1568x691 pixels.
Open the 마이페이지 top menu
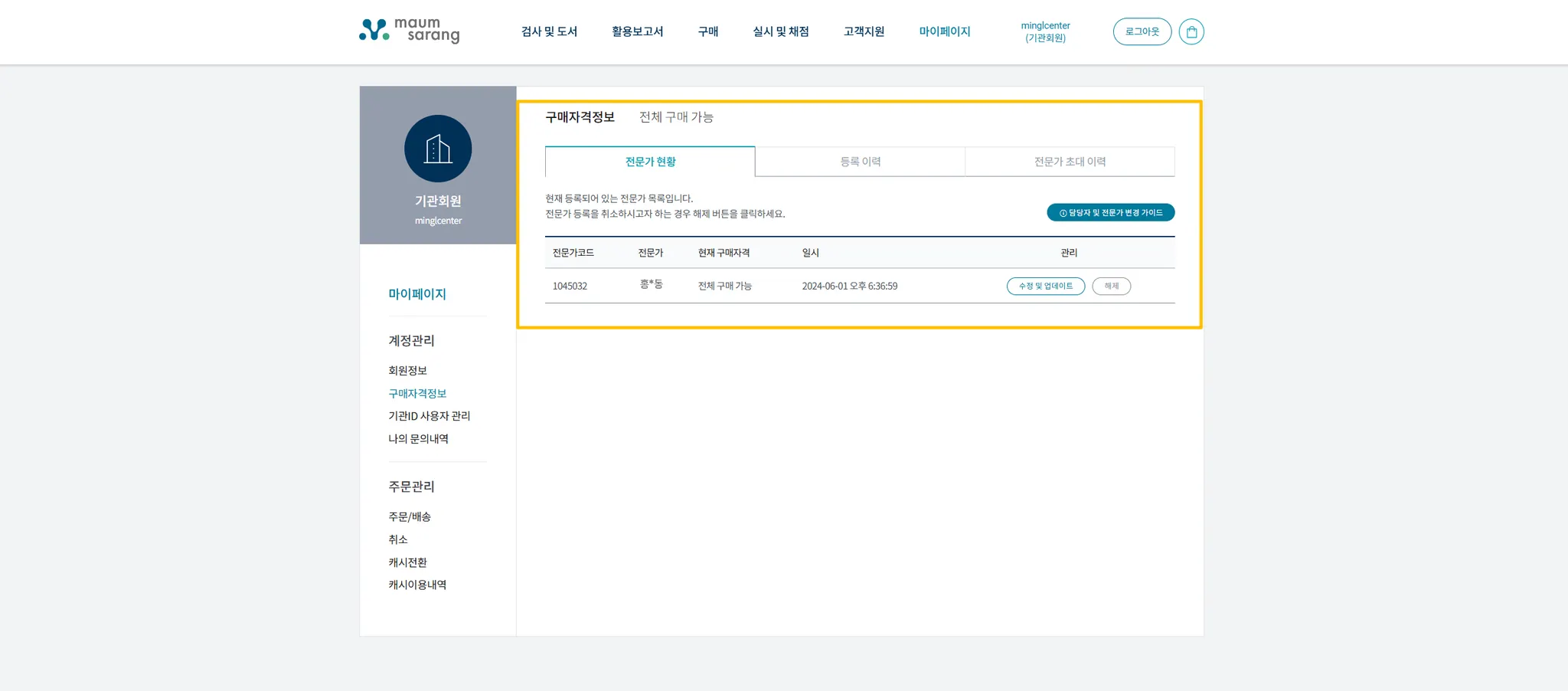click(x=945, y=31)
